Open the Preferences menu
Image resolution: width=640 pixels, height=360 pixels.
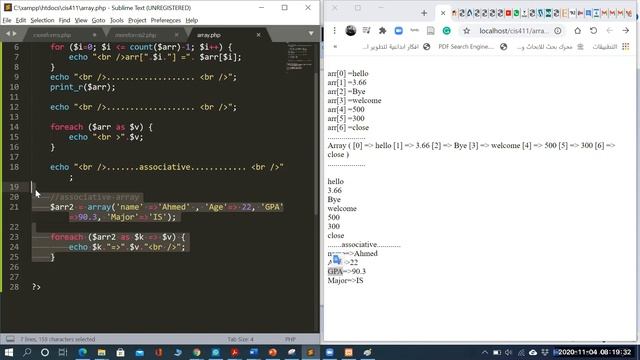pyautogui.click(x=166, y=20)
